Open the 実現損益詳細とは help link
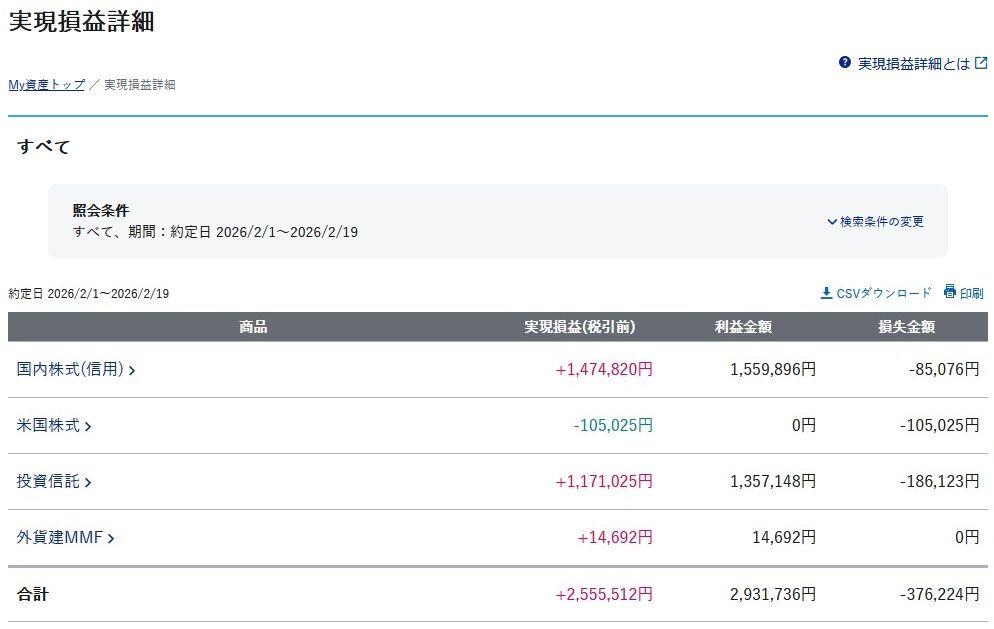994x629 pixels. click(913, 63)
